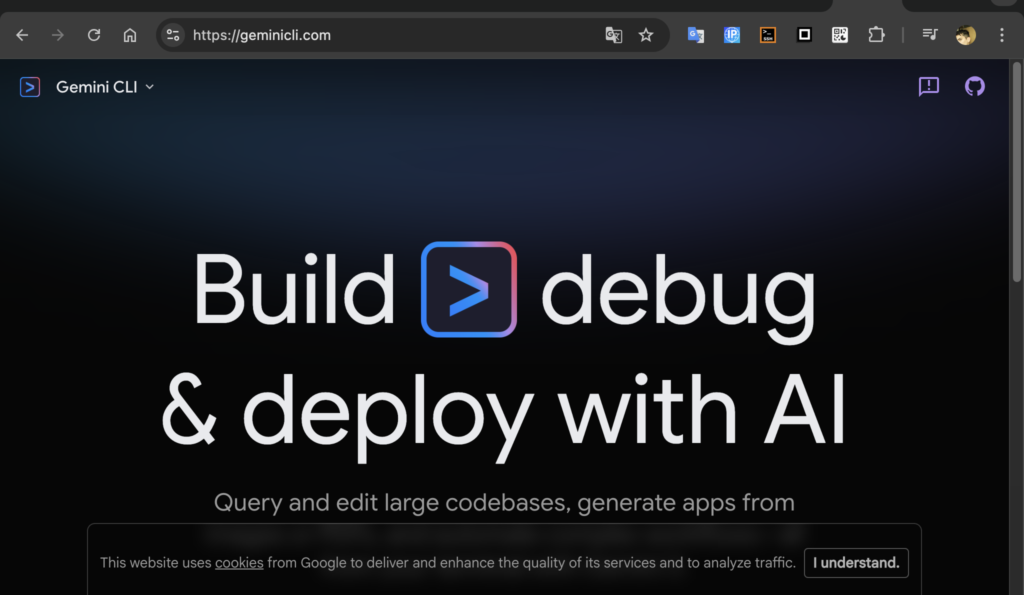The width and height of the screenshot is (1024, 595).
Task: Bookmark this page with the star
Action: pyautogui.click(x=646, y=35)
